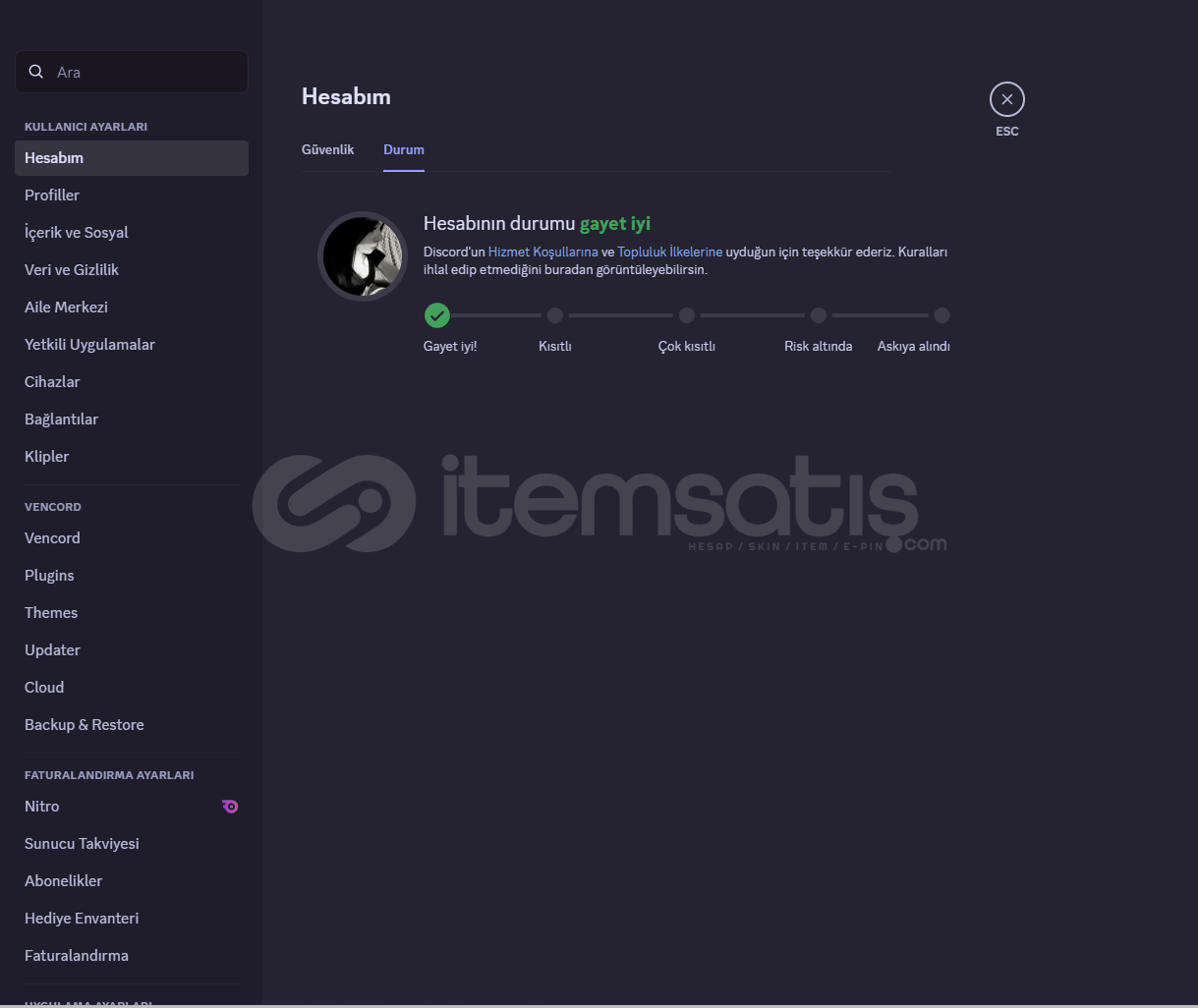The height and width of the screenshot is (1008, 1198).
Task: Click the Risk altında status step dot
Action: click(819, 315)
